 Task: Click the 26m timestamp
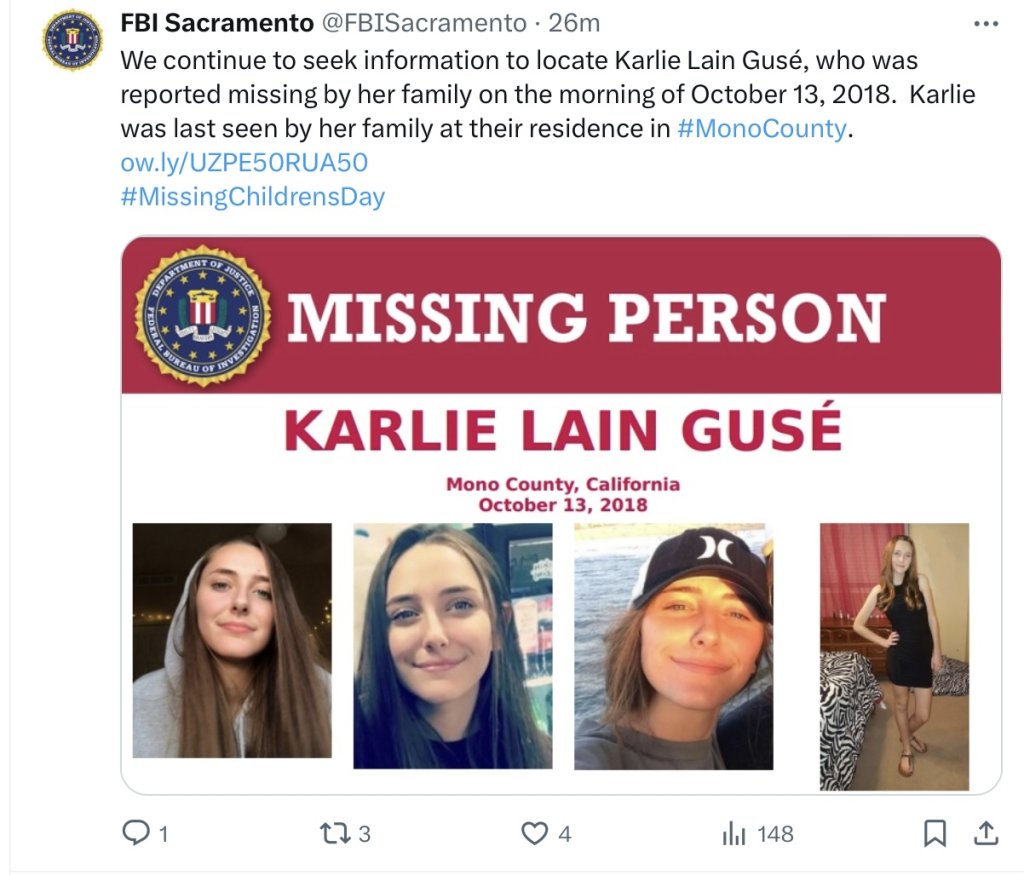[x=574, y=23]
